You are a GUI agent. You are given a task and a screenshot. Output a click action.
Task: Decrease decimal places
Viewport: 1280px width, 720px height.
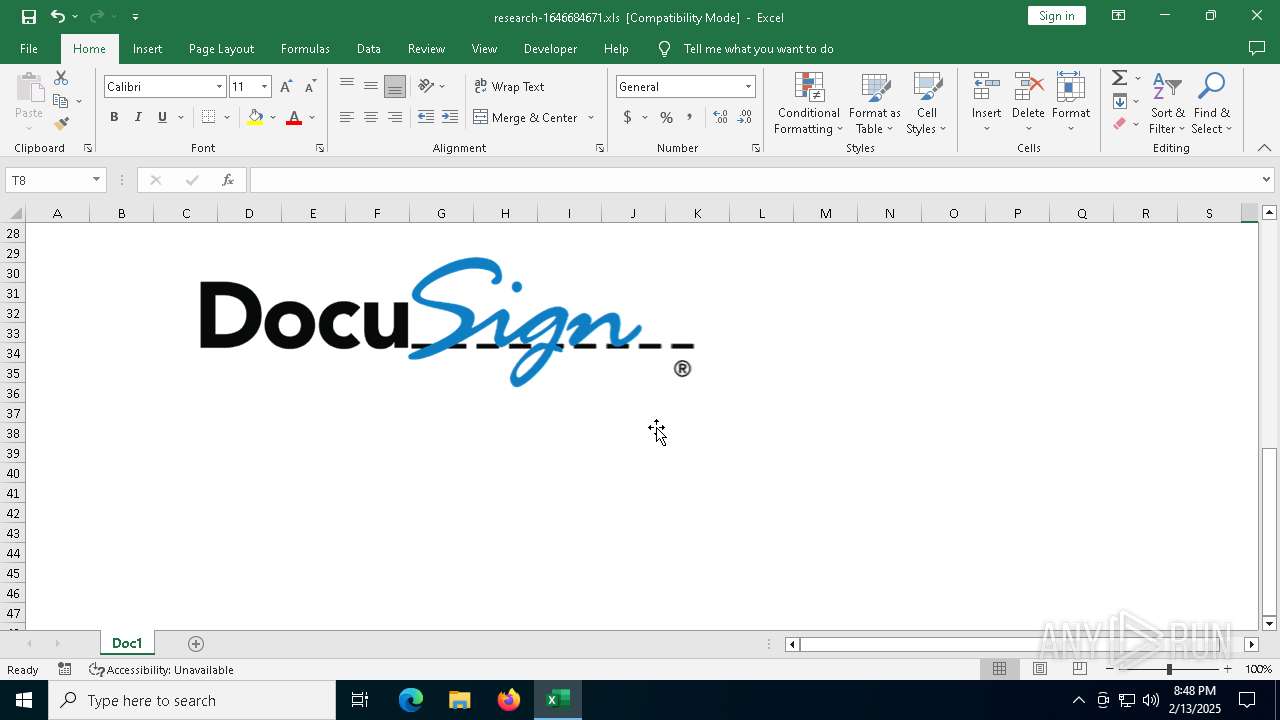point(744,117)
